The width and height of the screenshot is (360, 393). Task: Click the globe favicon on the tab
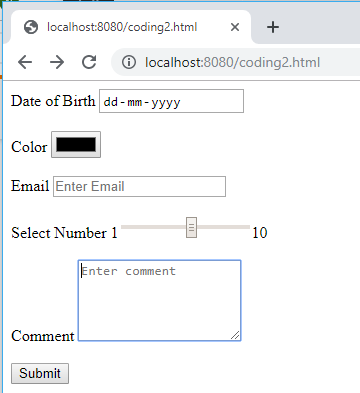coord(31,27)
